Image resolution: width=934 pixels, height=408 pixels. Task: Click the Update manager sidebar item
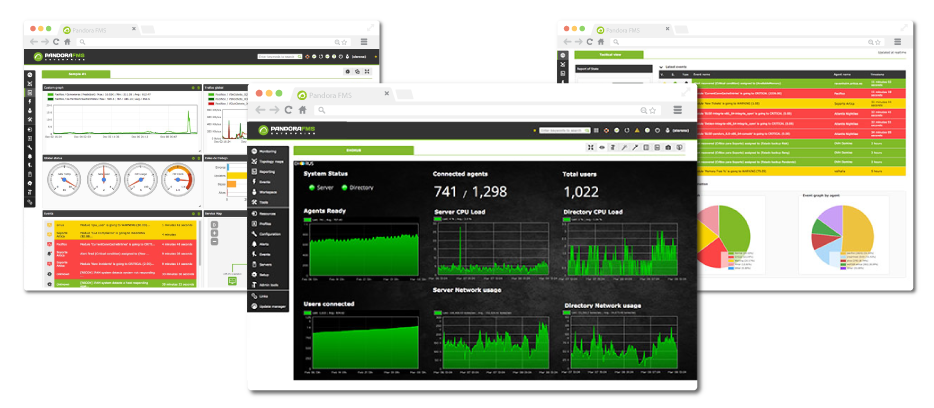click(x=270, y=305)
